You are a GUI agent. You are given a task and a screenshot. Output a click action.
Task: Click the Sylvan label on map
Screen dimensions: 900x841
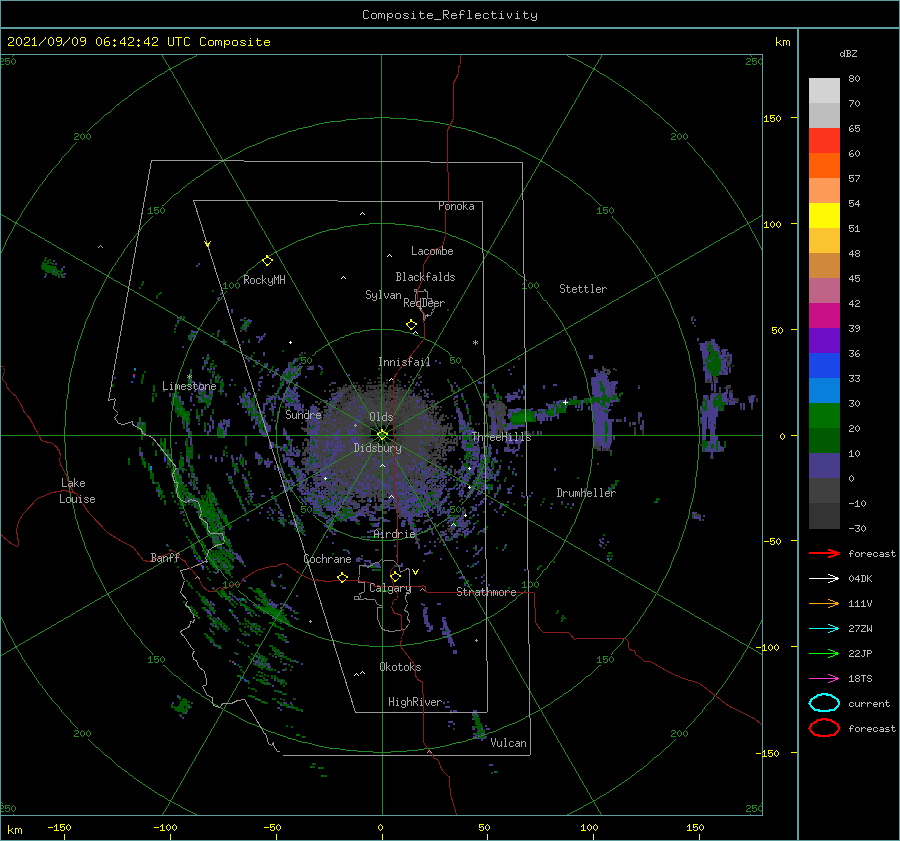383,295
